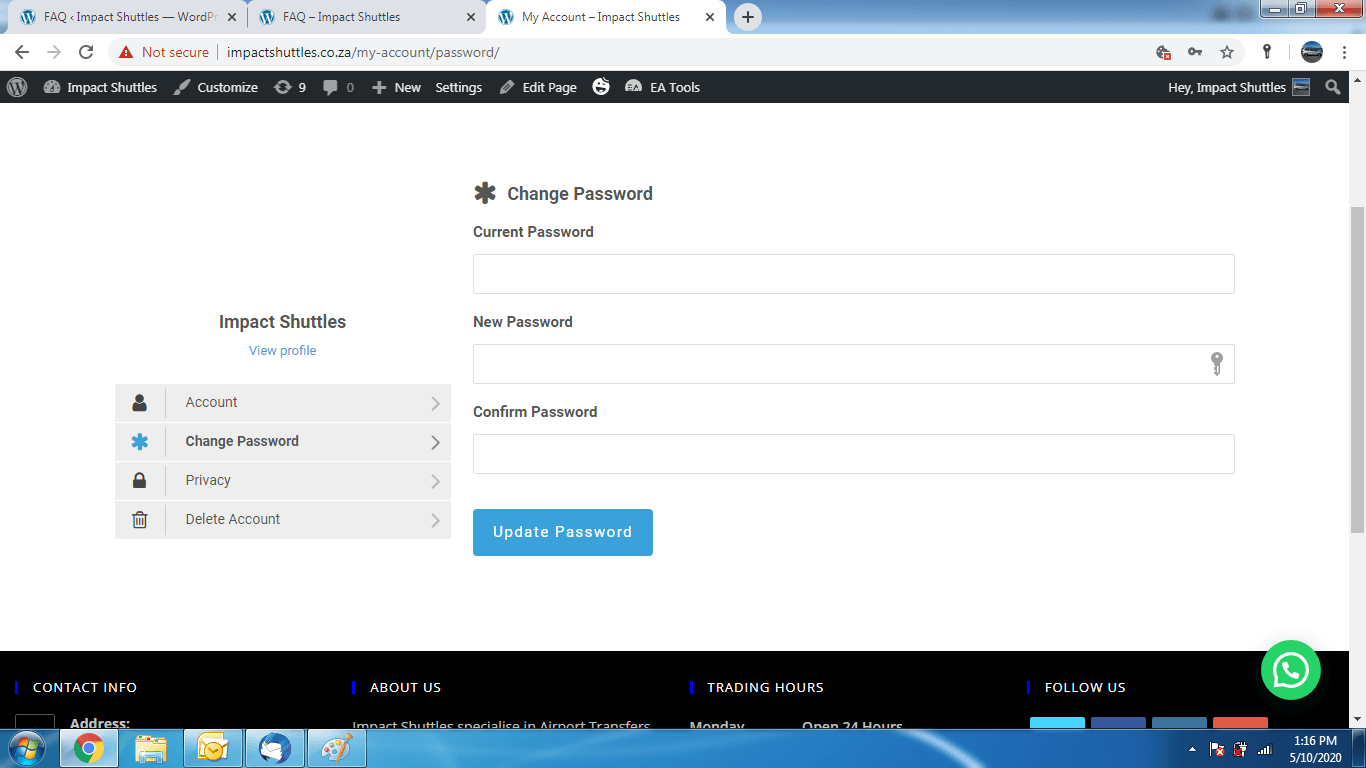Open the View profile link
This screenshot has width=1366, height=768.
tap(282, 350)
